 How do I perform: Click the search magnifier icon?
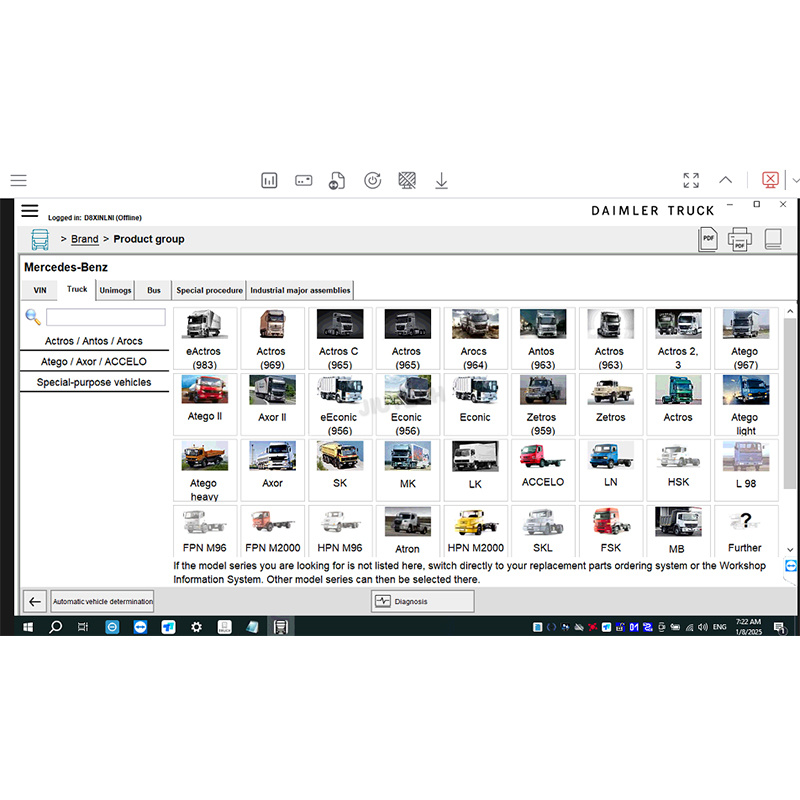coord(33,317)
